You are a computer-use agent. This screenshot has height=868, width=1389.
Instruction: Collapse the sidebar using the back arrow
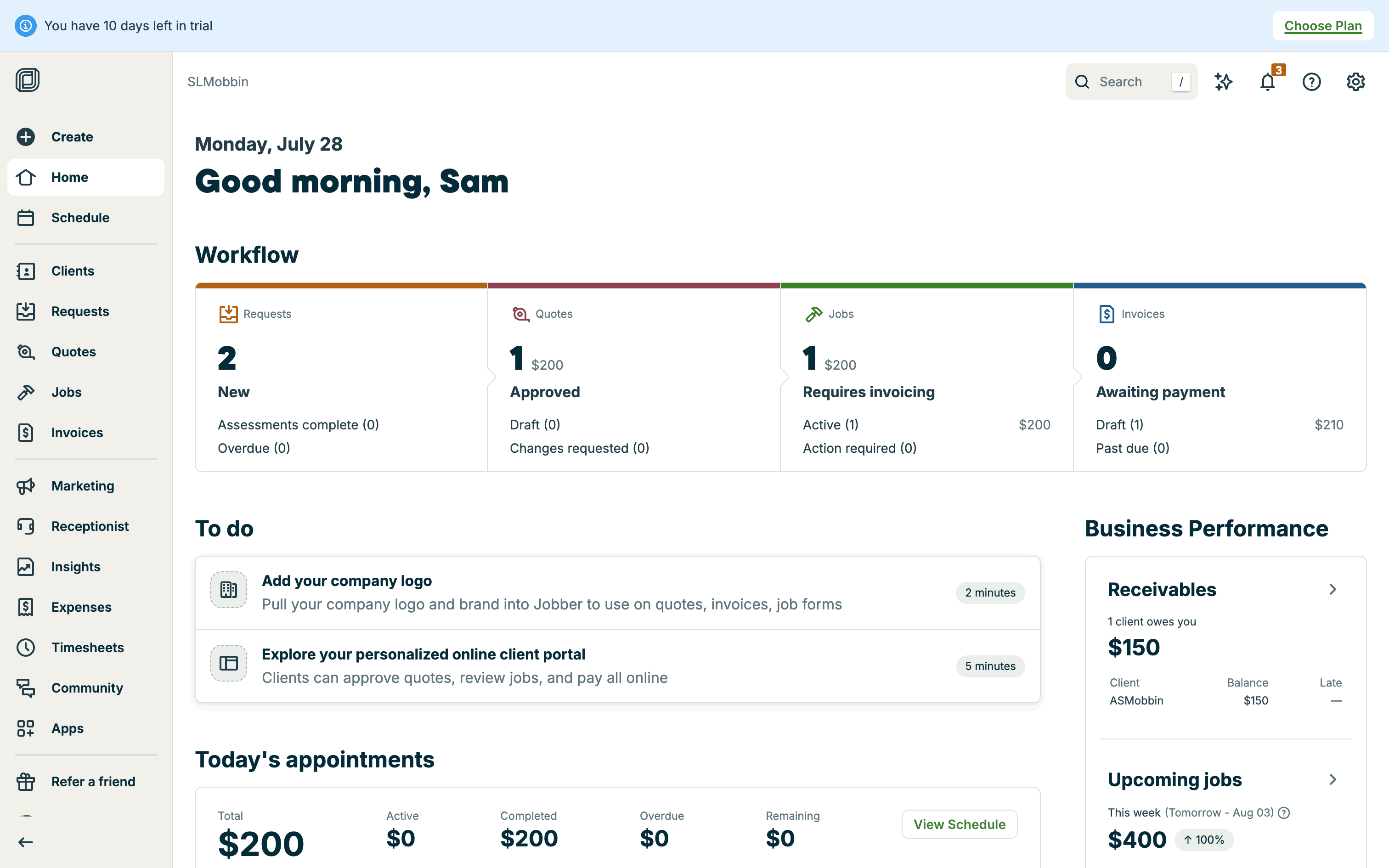point(25,842)
